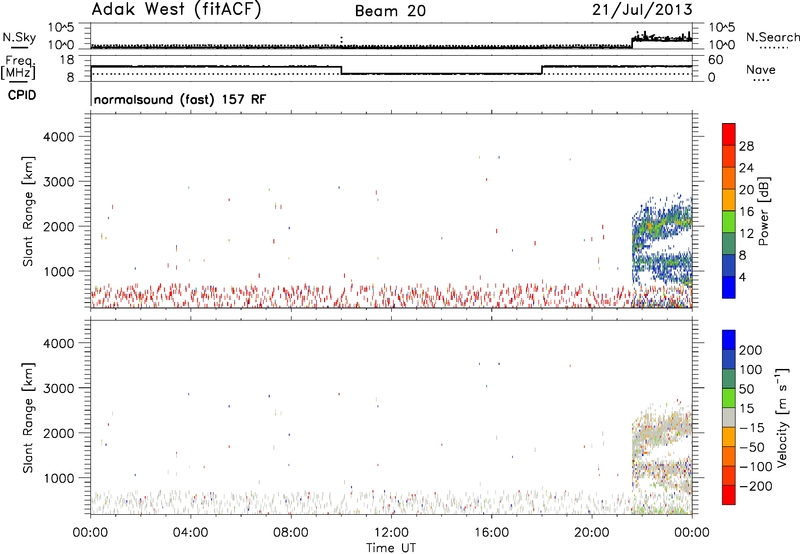This screenshot has height=554, width=800.
Task: Click the '16' tick on power colorbar
Action: [746, 211]
